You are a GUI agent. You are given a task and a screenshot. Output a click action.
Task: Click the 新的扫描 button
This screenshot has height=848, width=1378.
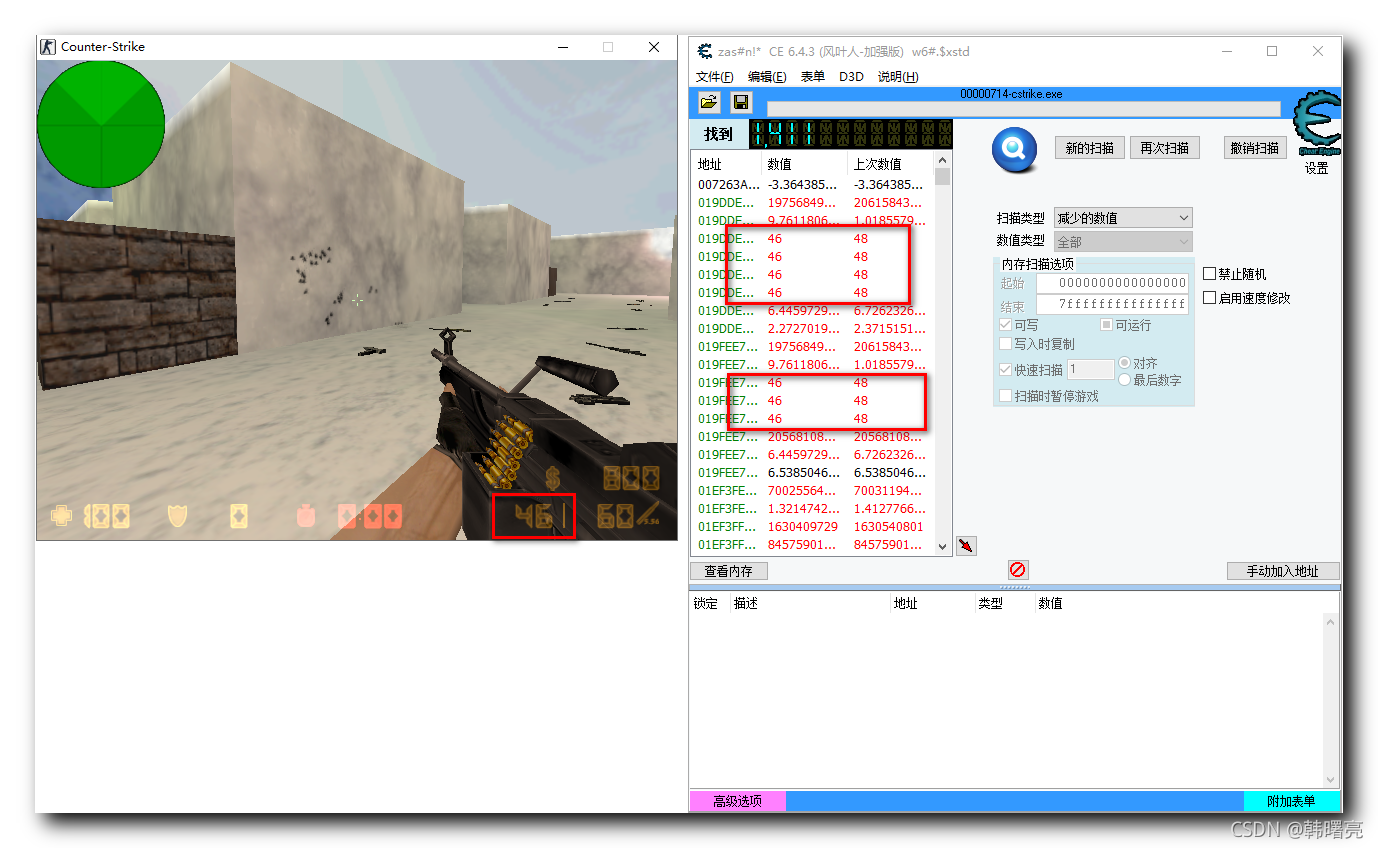[1089, 148]
